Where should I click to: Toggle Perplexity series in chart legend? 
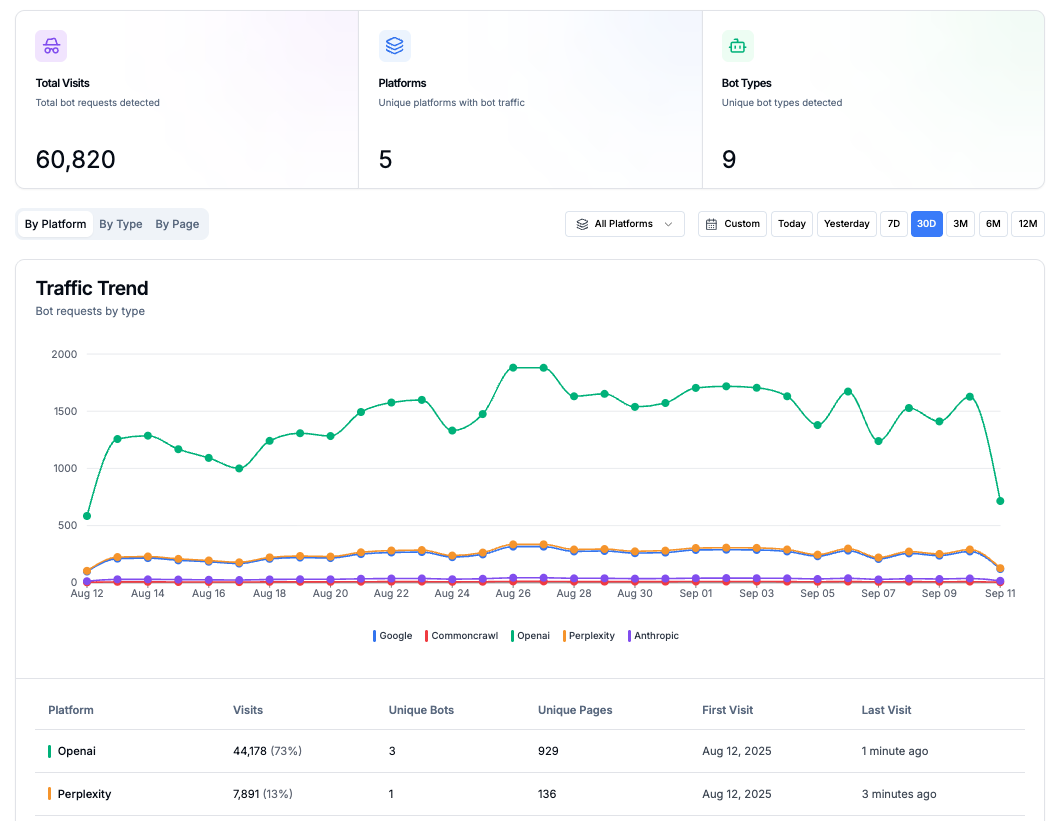pos(589,636)
